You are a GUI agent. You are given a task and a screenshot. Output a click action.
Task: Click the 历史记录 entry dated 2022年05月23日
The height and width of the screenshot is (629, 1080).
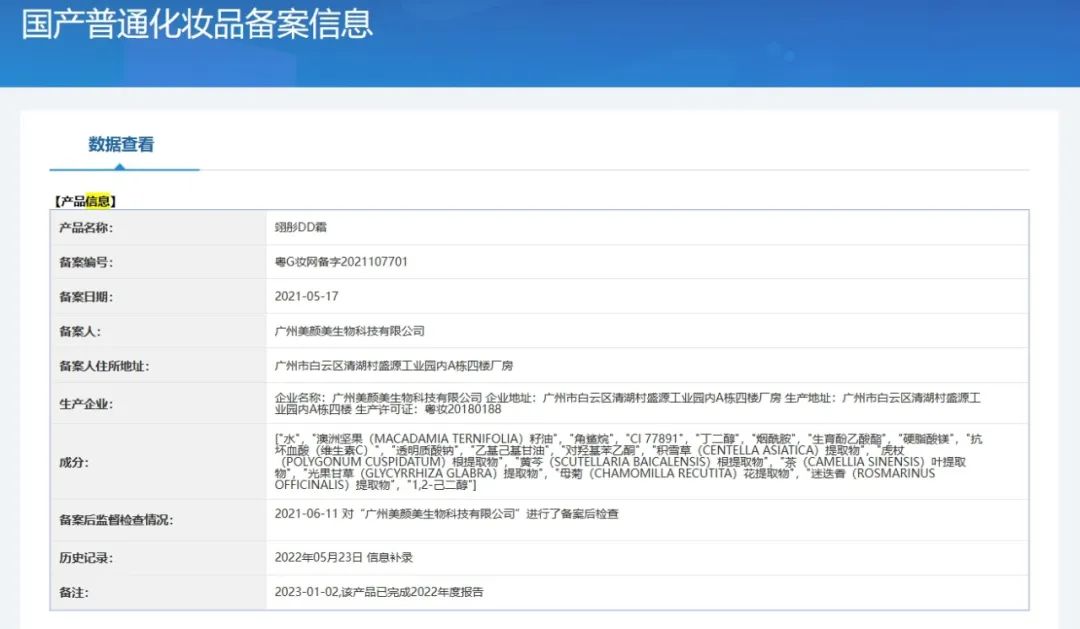pos(343,557)
